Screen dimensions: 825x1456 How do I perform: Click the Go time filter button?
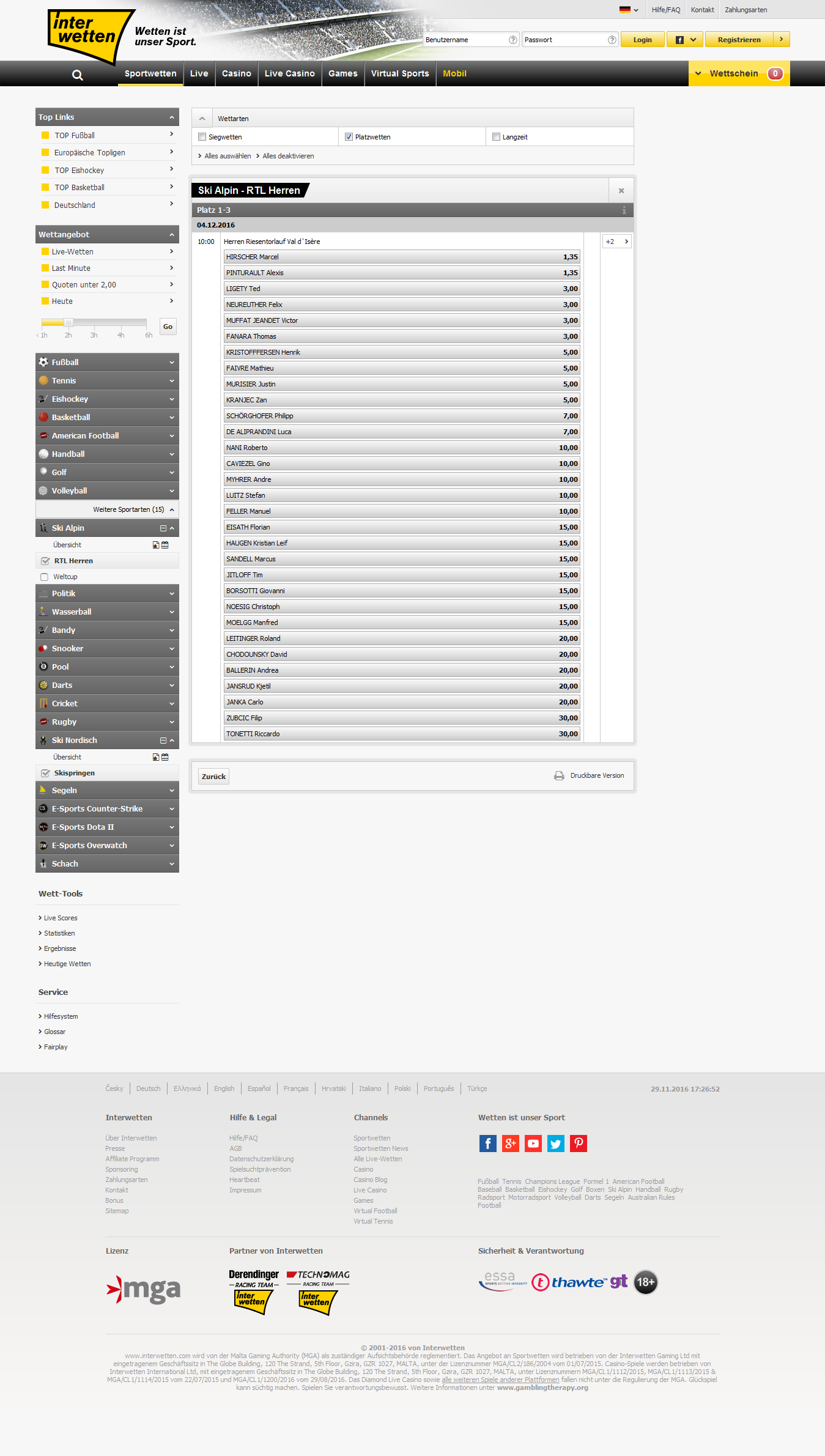[x=168, y=327]
